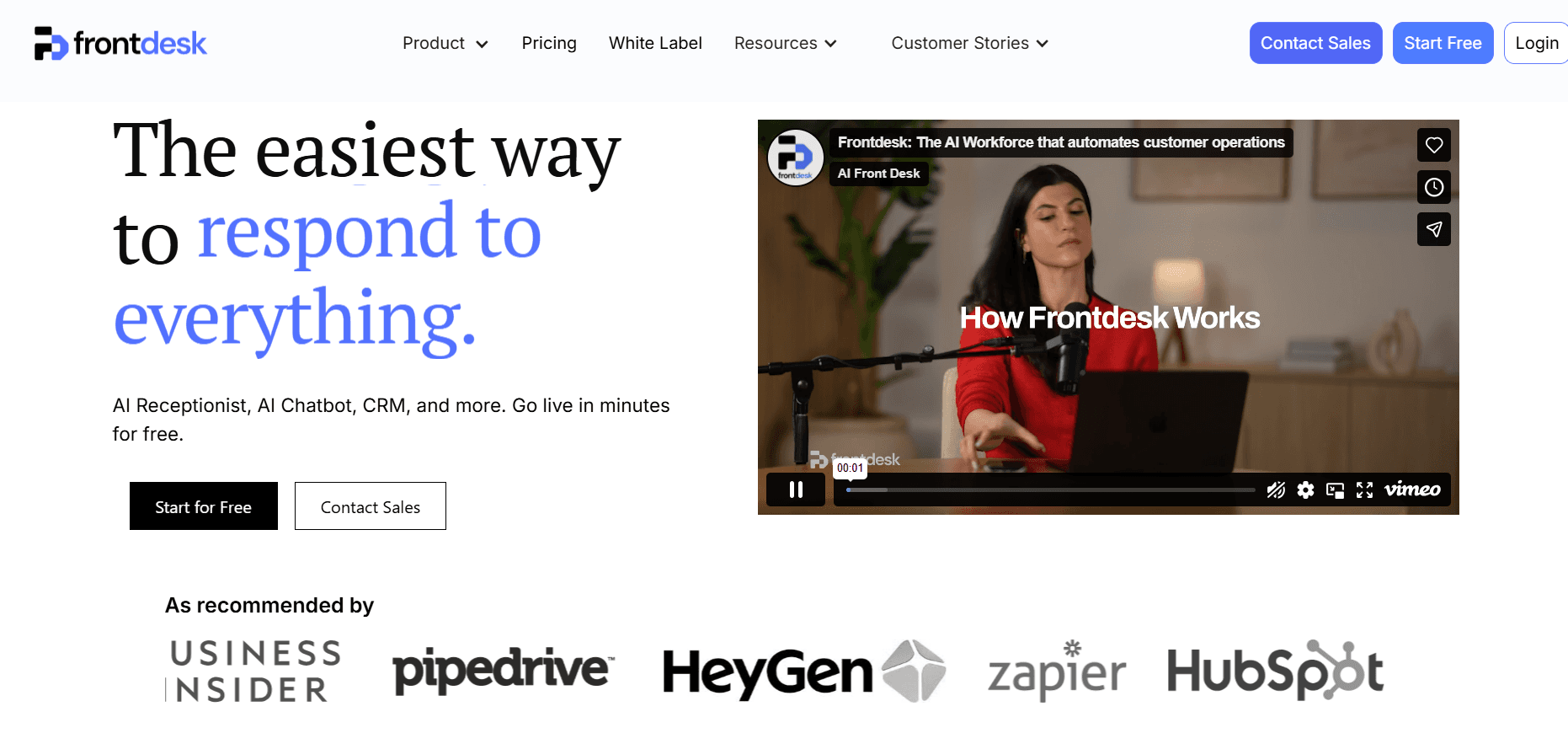The image size is (1568, 733).
Task: Pause the Frontdesk video
Action: pyautogui.click(x=796, y=490)
